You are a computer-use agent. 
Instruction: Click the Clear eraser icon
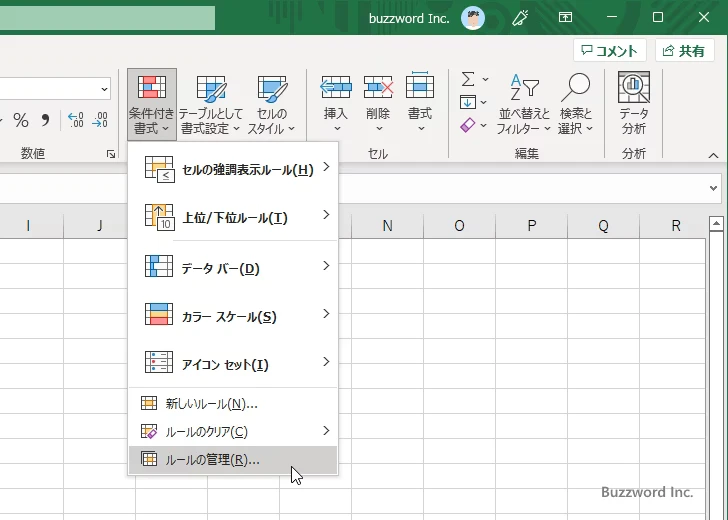[x=468, y=125]
